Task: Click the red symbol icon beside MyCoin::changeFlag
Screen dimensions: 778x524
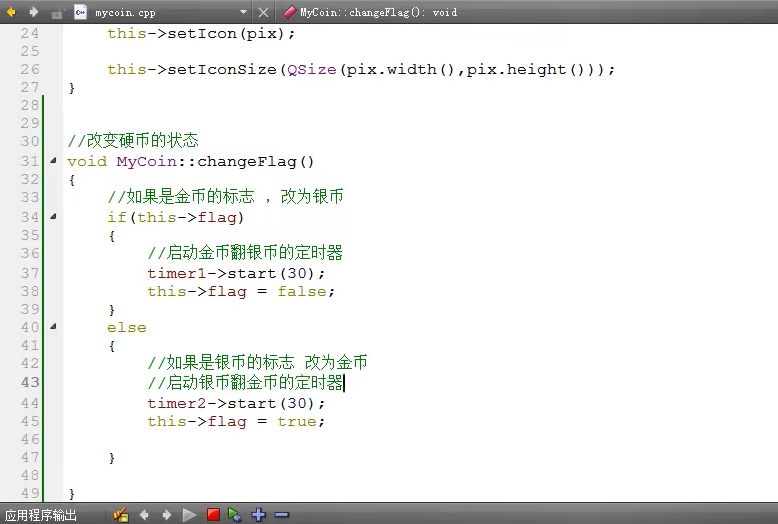Action: tap(289, 12)
